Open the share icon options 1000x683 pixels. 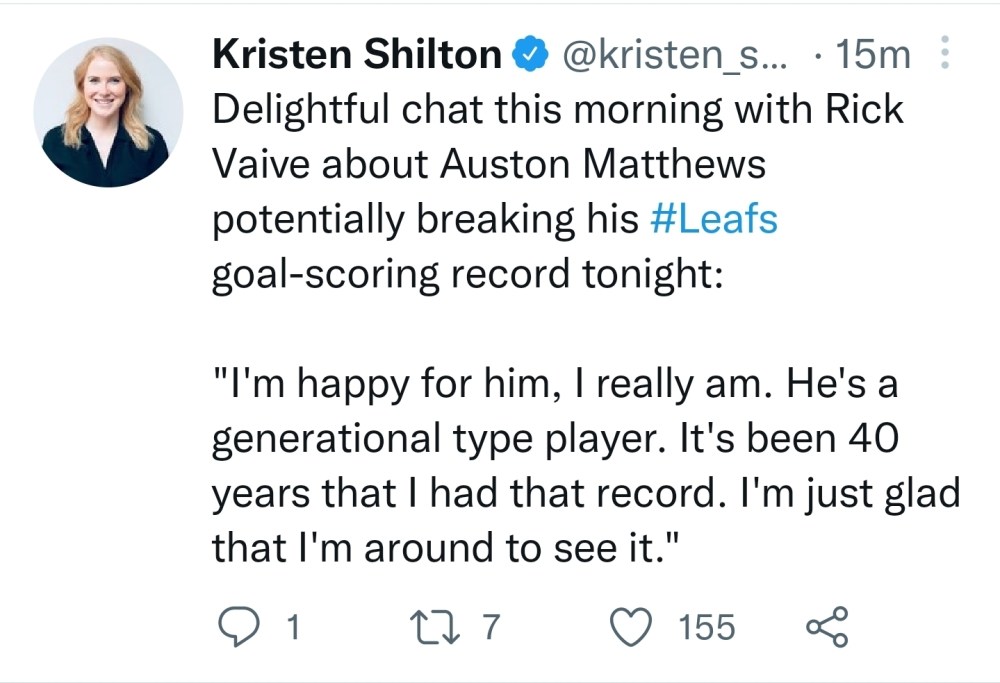point(826,627)
